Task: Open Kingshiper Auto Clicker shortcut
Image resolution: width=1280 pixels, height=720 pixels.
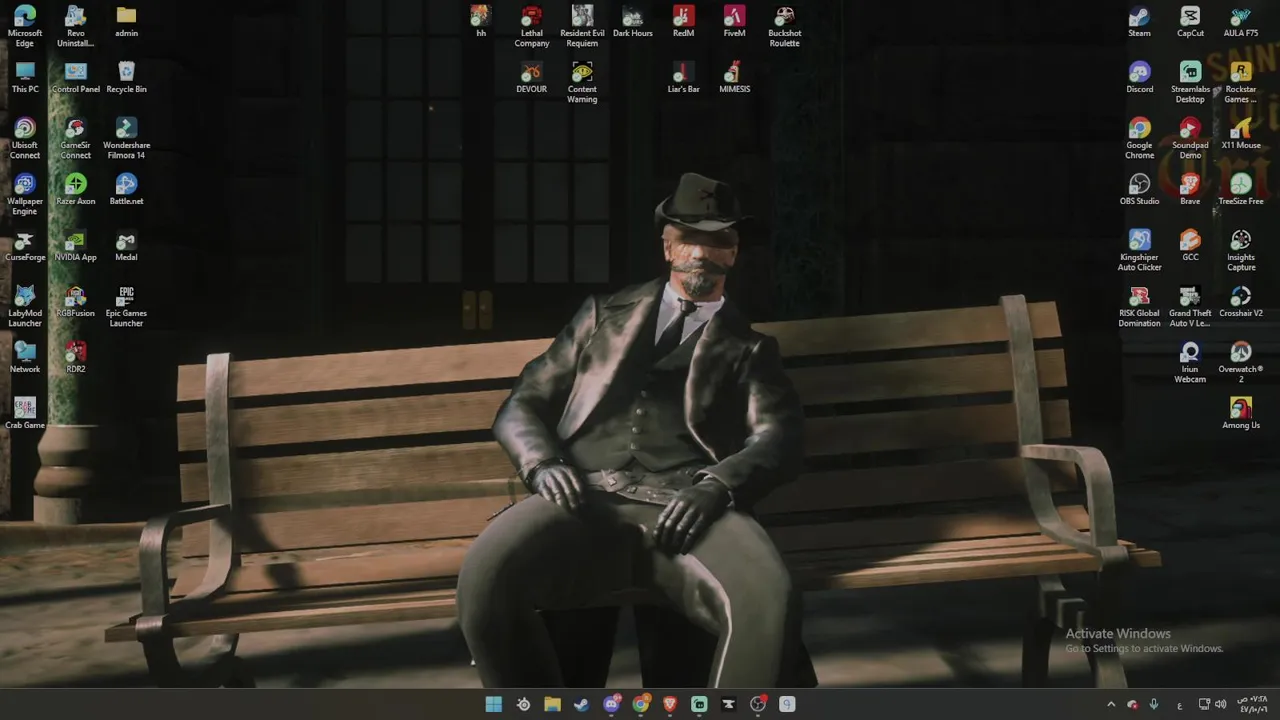Action: pos(1140,250)
